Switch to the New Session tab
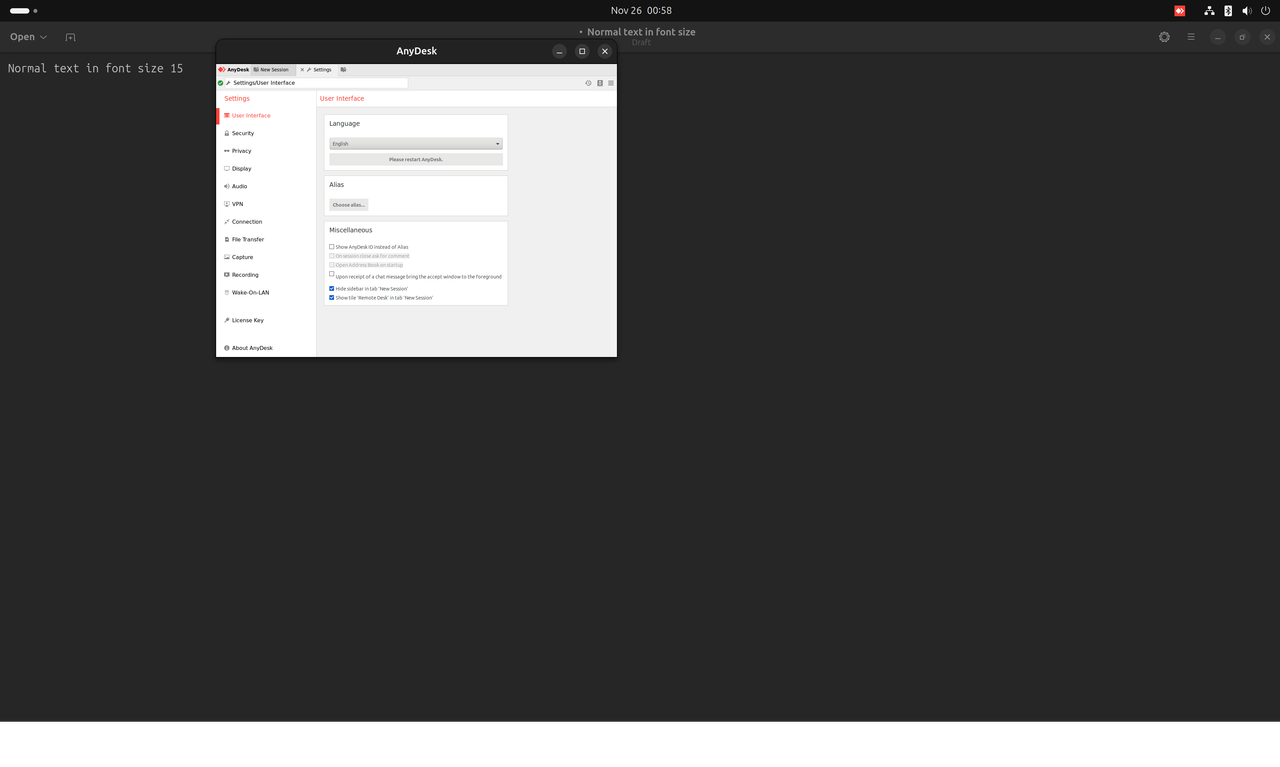1280x767 pixels. click(x=270, y=69)
